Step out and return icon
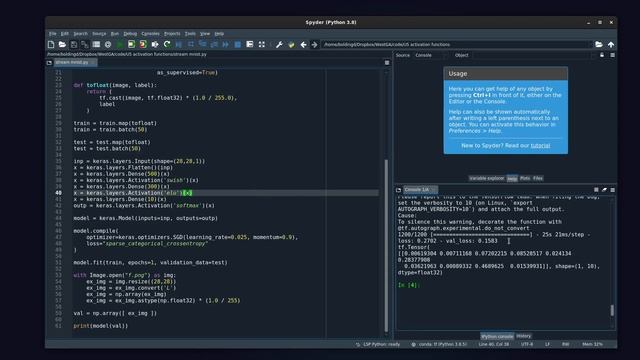Screen dimensions: 640x360 [x=214, y=44]
